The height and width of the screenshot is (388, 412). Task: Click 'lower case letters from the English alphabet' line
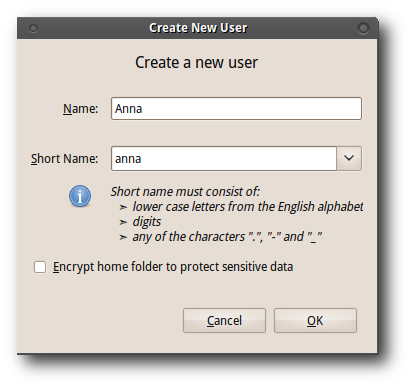coord(248,207)
